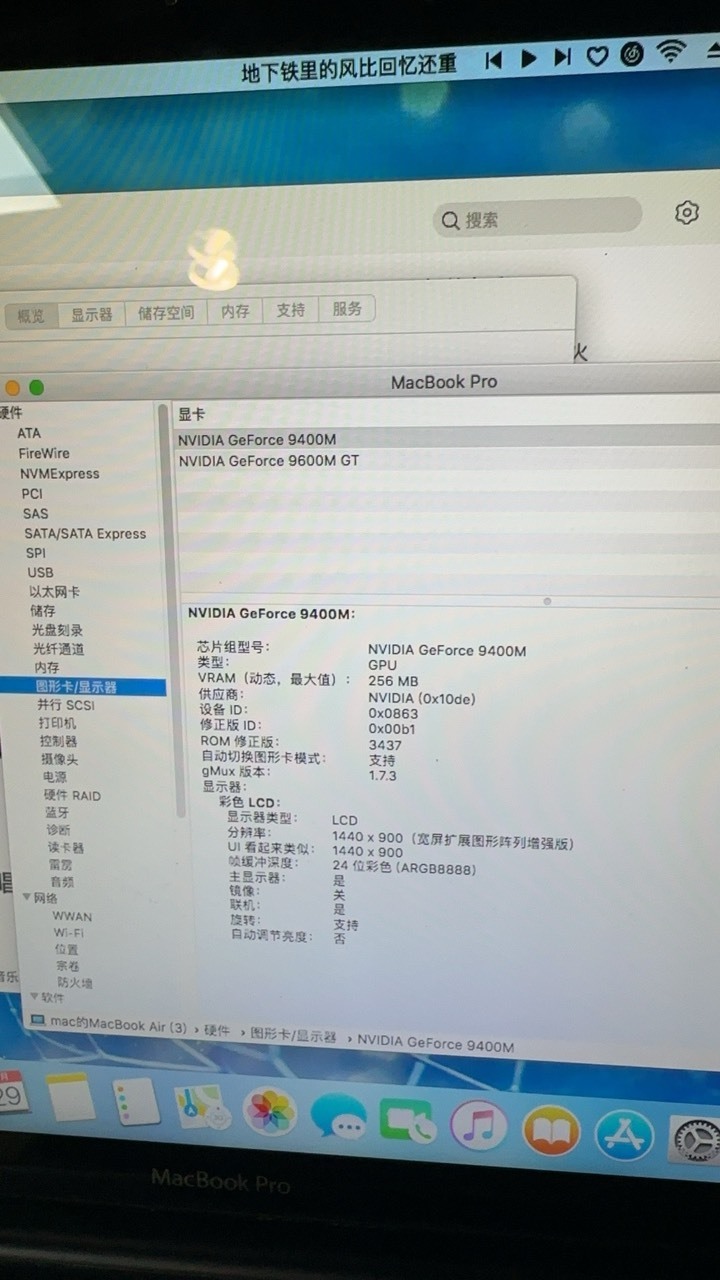Select USB in the sidebar
This screenshot has height=1280, width=720.
point(41,572)
